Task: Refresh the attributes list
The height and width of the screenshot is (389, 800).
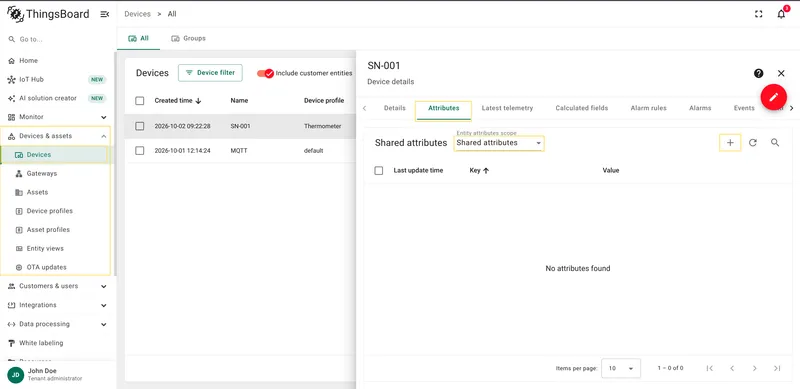Action: click(753, 143)
